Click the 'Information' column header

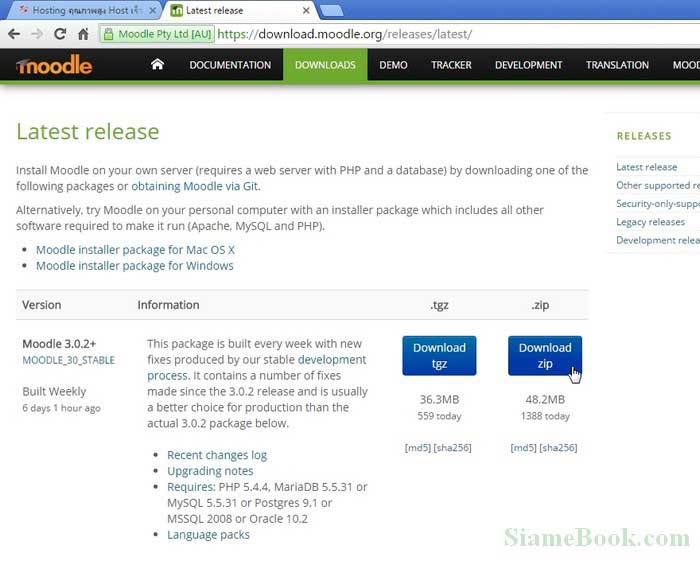click(168, 305)
